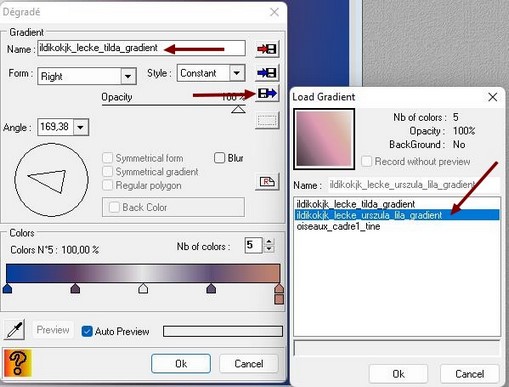Uncheck the Auto Preview checkbox
This screenshot has width=509, height=387.
click(x=87, y=331)
